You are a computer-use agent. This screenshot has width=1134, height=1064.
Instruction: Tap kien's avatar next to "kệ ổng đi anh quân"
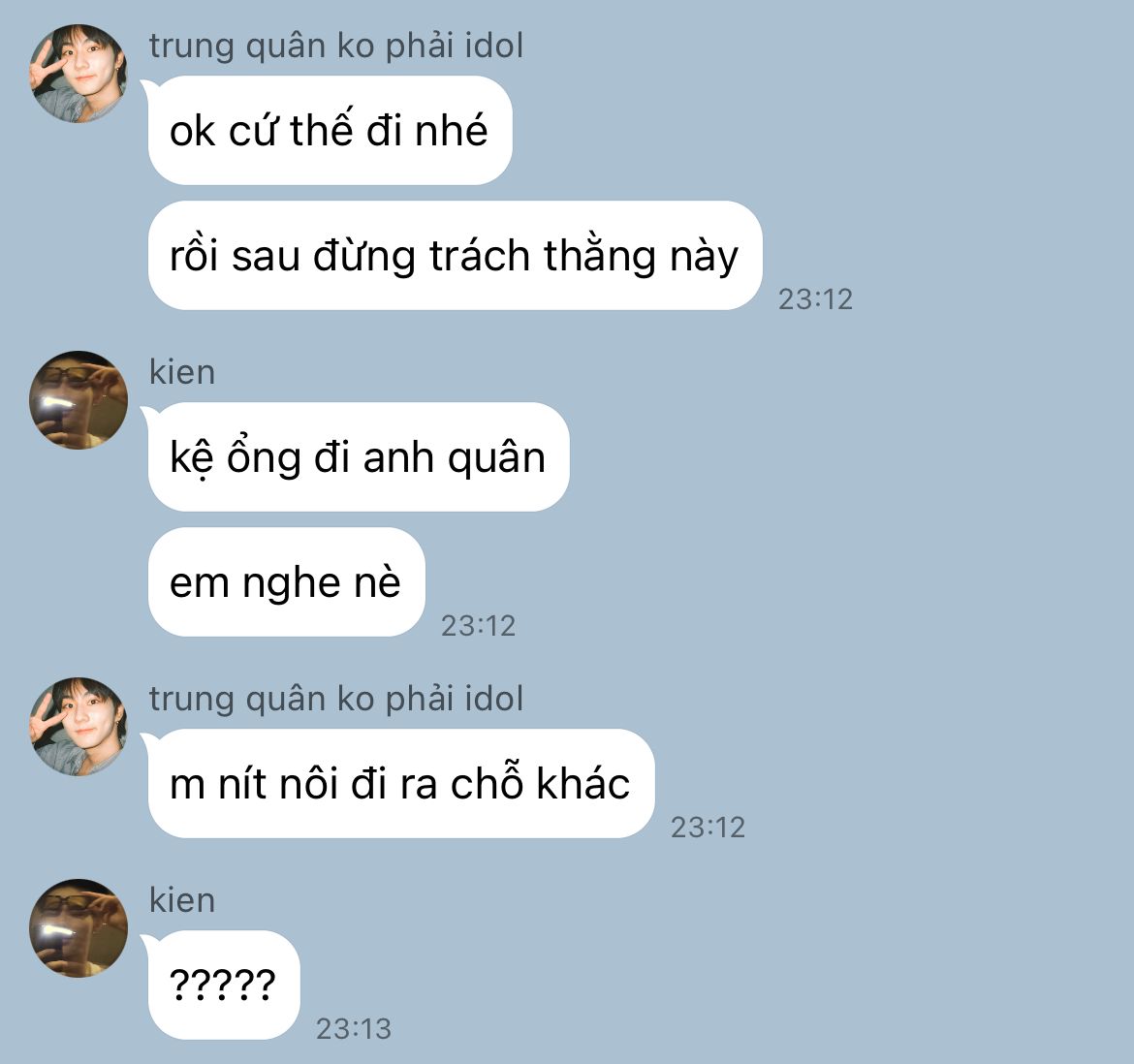click(x=79, y=400)
